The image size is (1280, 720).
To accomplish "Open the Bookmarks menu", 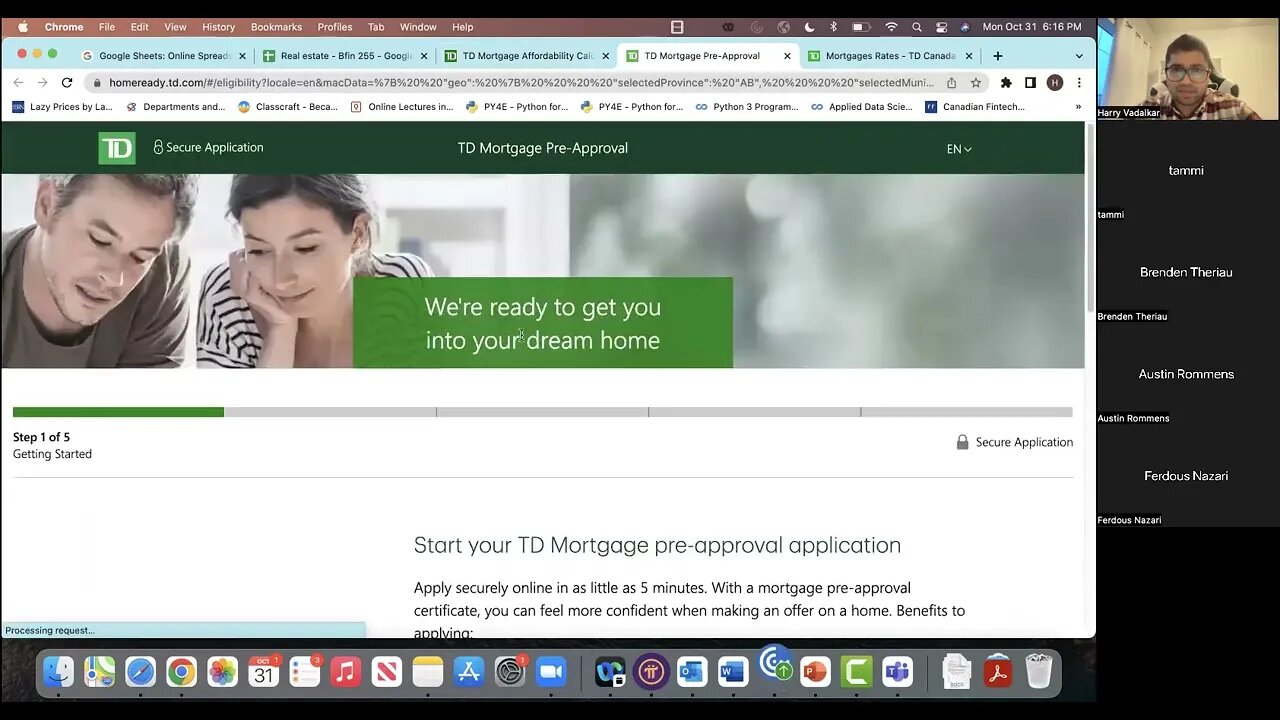I will pyautogui.click(x=276, y=27).
